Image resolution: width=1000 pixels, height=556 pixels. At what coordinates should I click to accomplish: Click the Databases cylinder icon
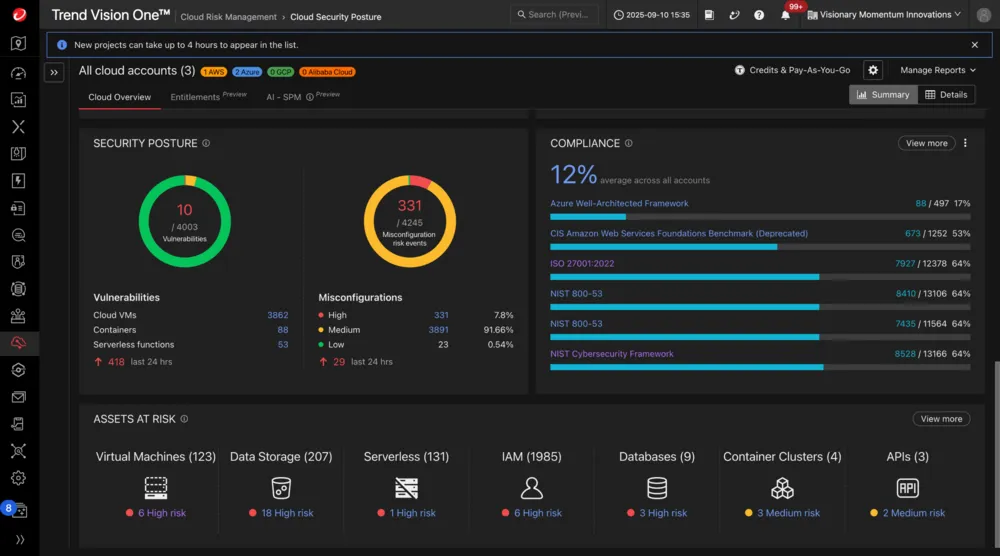(657, 488)
